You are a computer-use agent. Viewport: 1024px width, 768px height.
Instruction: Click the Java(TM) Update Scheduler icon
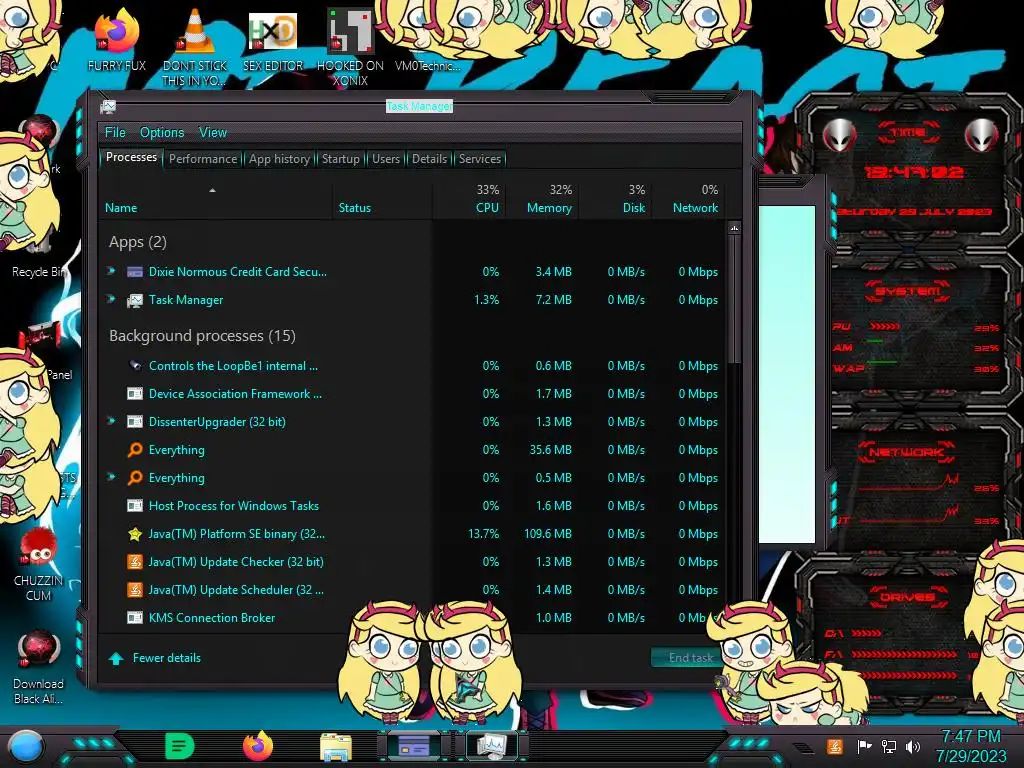click(135, 590)
